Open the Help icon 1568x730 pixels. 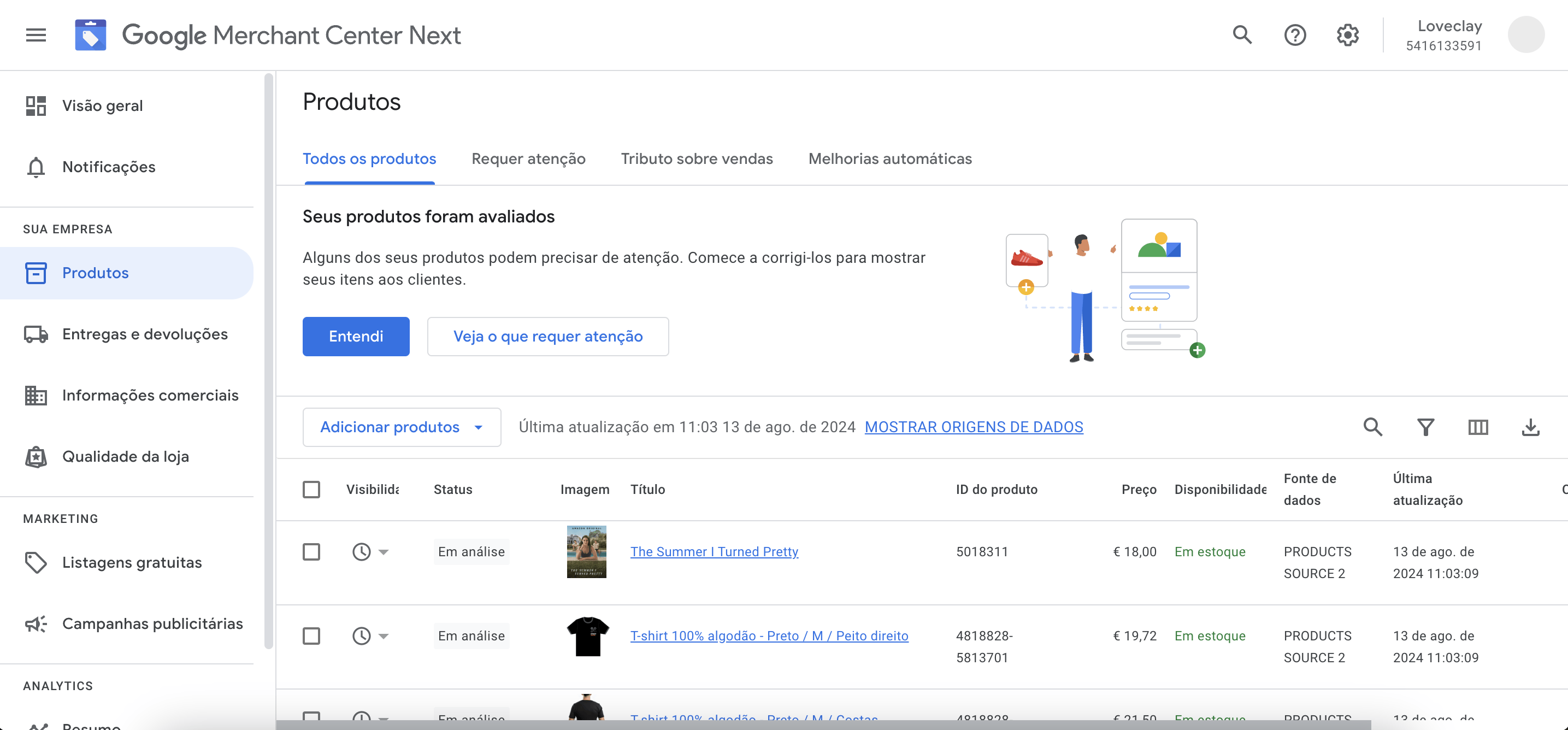click(1295, 35)
